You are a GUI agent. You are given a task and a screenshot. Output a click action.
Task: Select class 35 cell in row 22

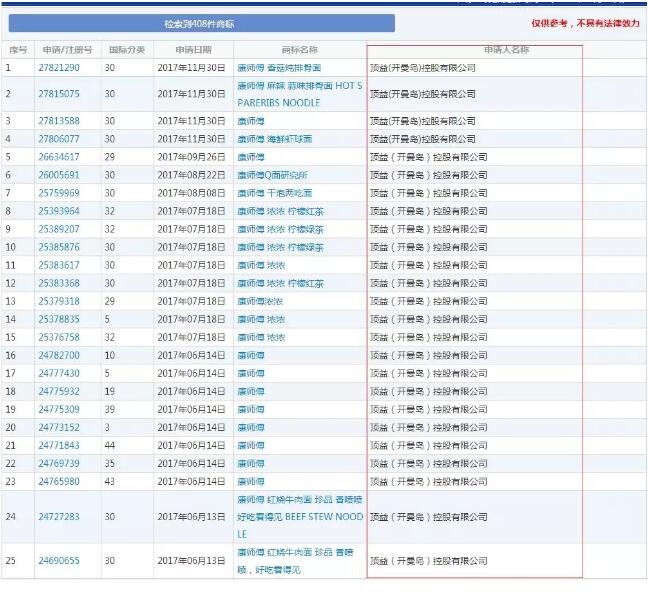pos(110,464)
